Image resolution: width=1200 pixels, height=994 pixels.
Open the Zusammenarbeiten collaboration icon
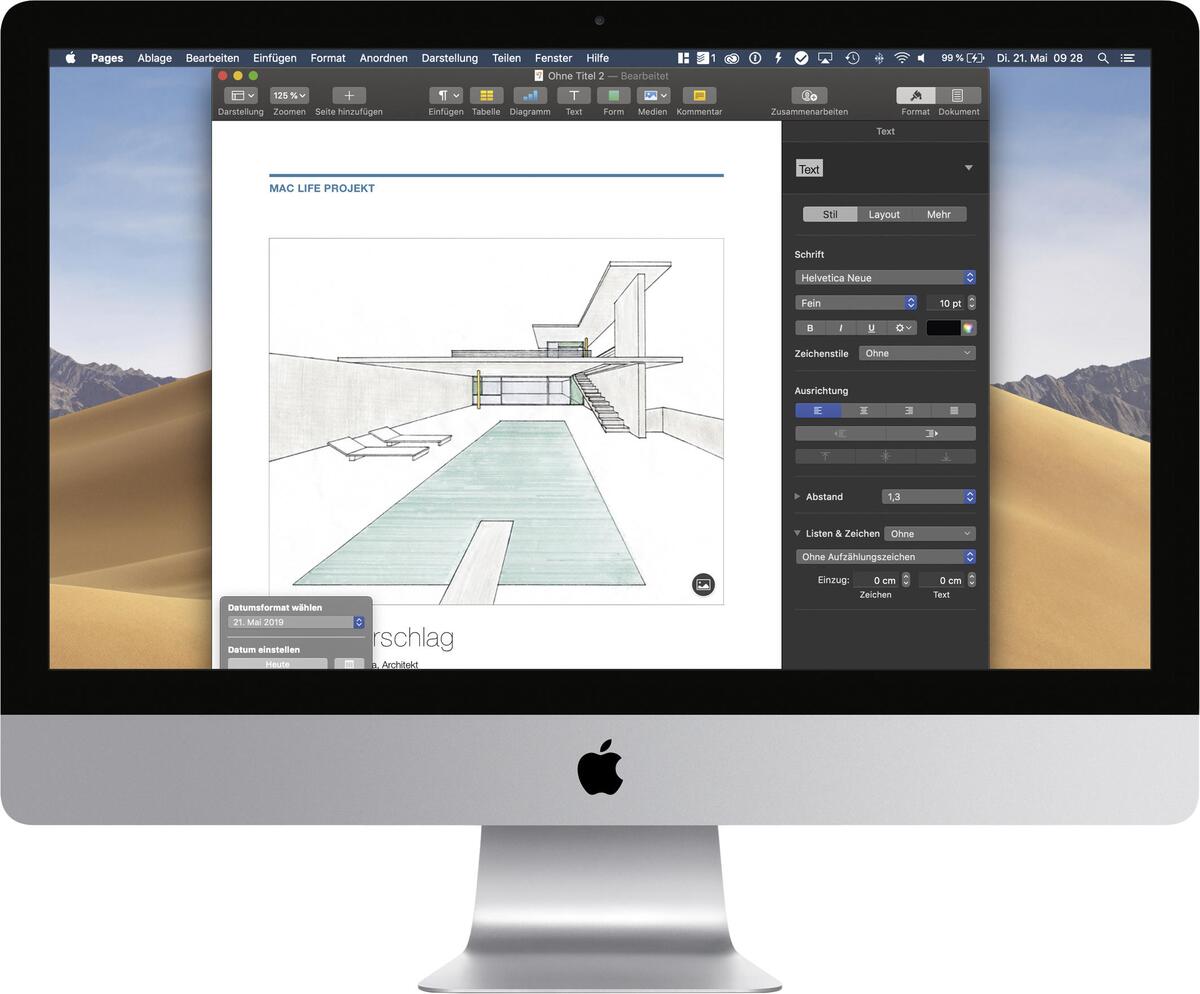click(x=809, y=96)
